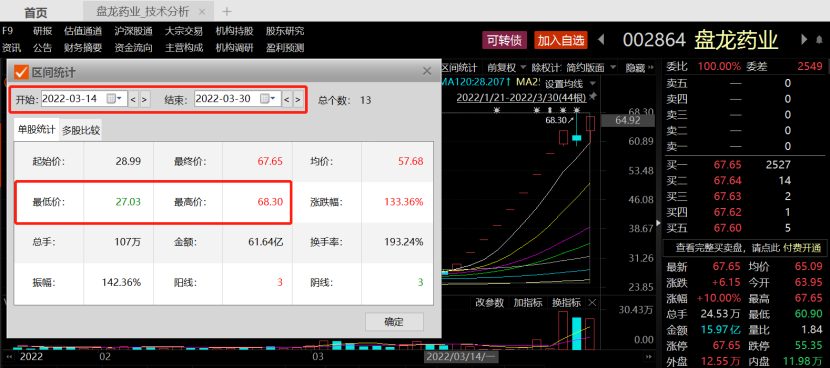Image resolution: width=830 pixels, height=368 pixels.
Task: Open the F9 menu item
Action: [7, 31]
